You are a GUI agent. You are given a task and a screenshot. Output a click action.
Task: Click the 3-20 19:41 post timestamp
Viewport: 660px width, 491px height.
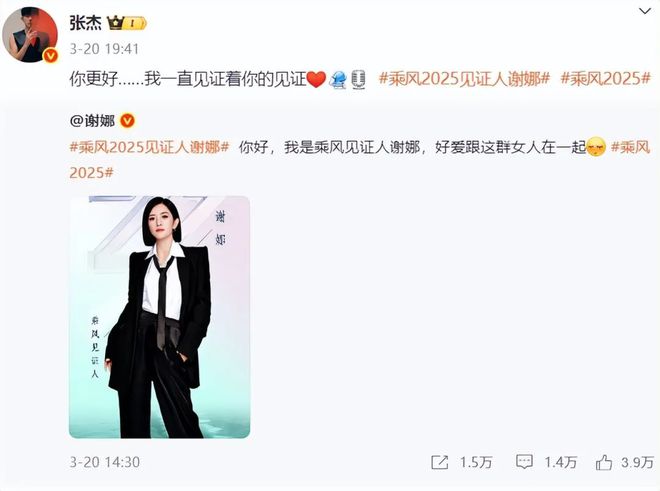[104, 49]
